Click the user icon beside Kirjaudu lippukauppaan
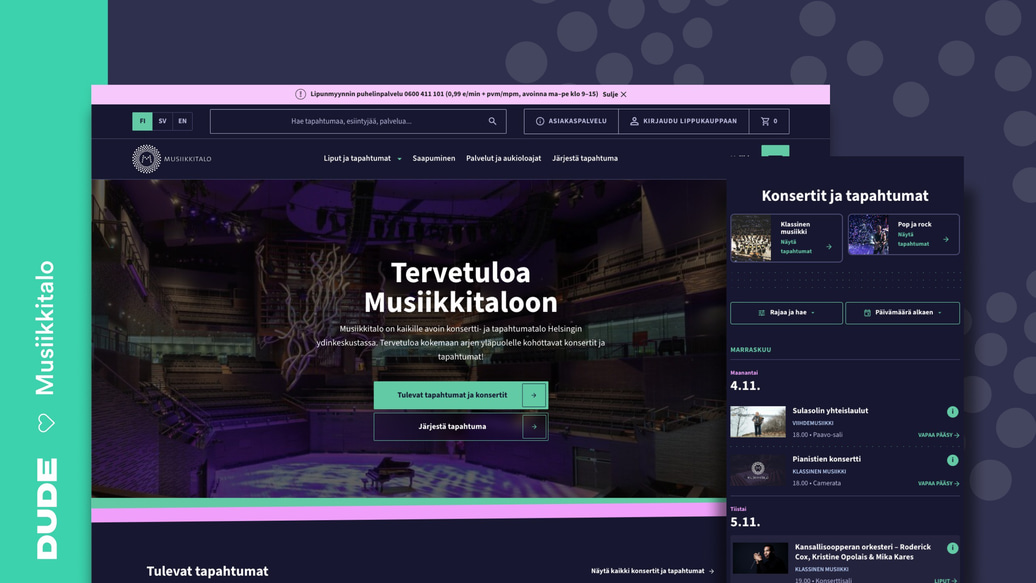This screenshot has width=1036, height=583. 634,122
